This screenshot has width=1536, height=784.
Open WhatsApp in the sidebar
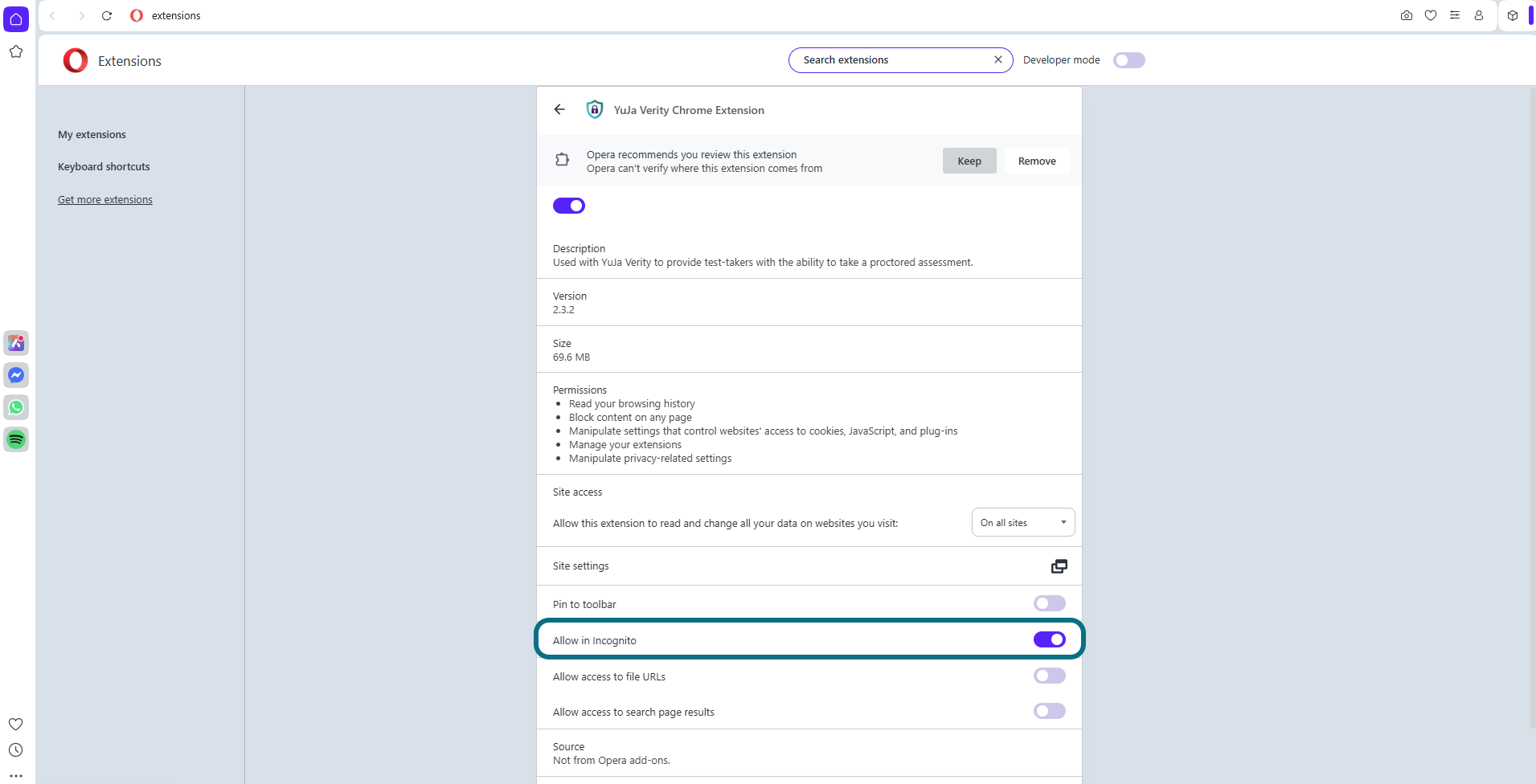(16, 407)
